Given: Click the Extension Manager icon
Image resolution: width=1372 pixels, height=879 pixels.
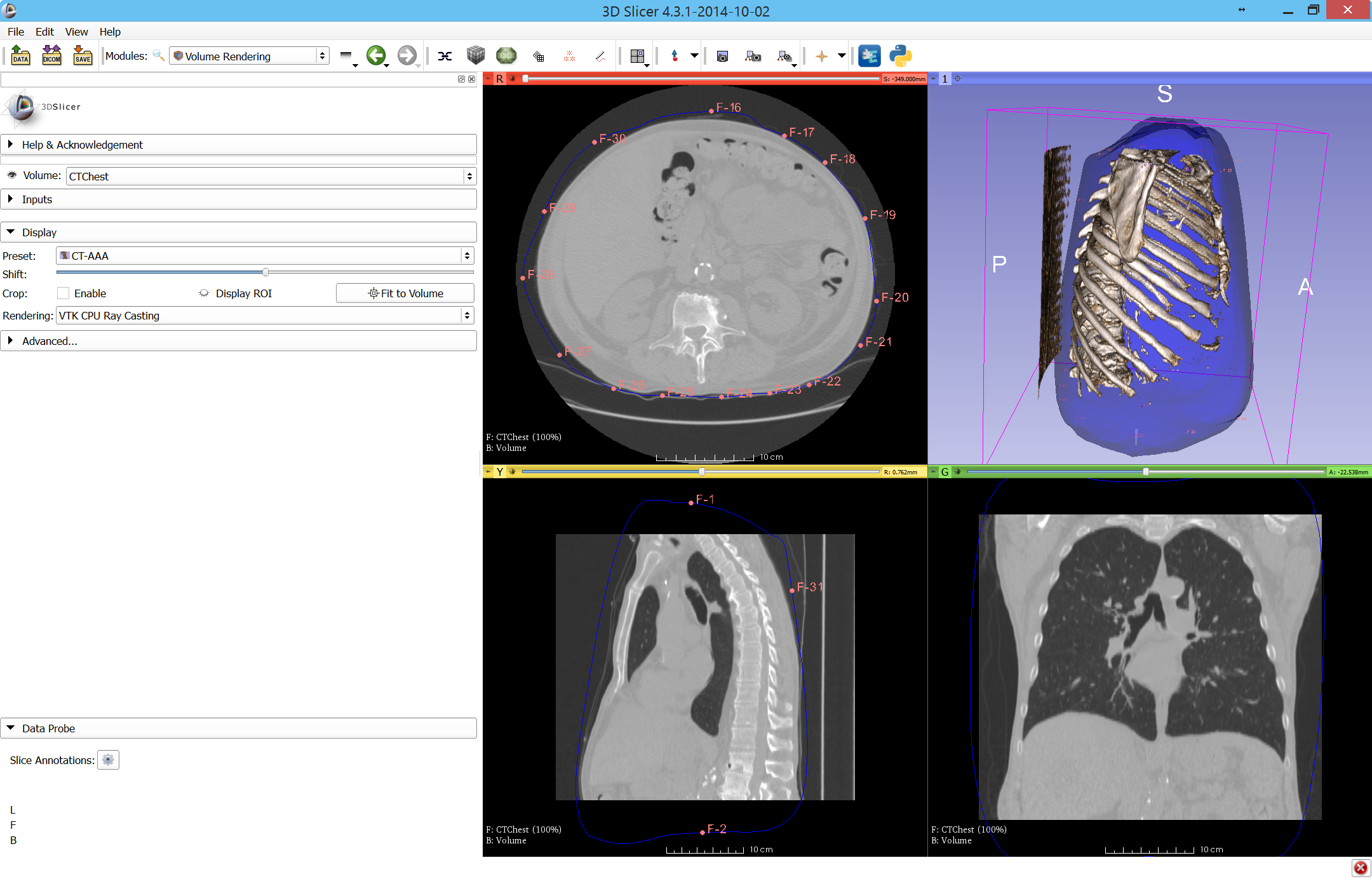Looking at the screenshot, I should 869,56.
